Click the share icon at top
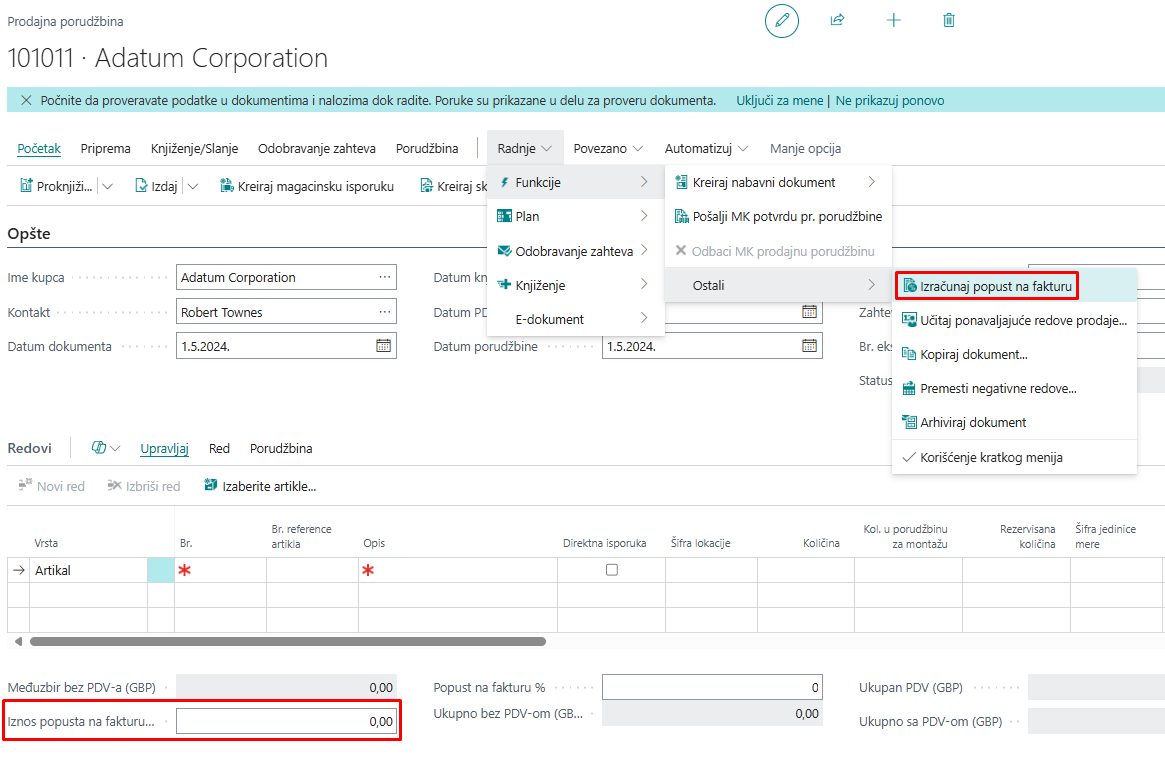This screenshot has width=1165, height=762. pos(837,21)
